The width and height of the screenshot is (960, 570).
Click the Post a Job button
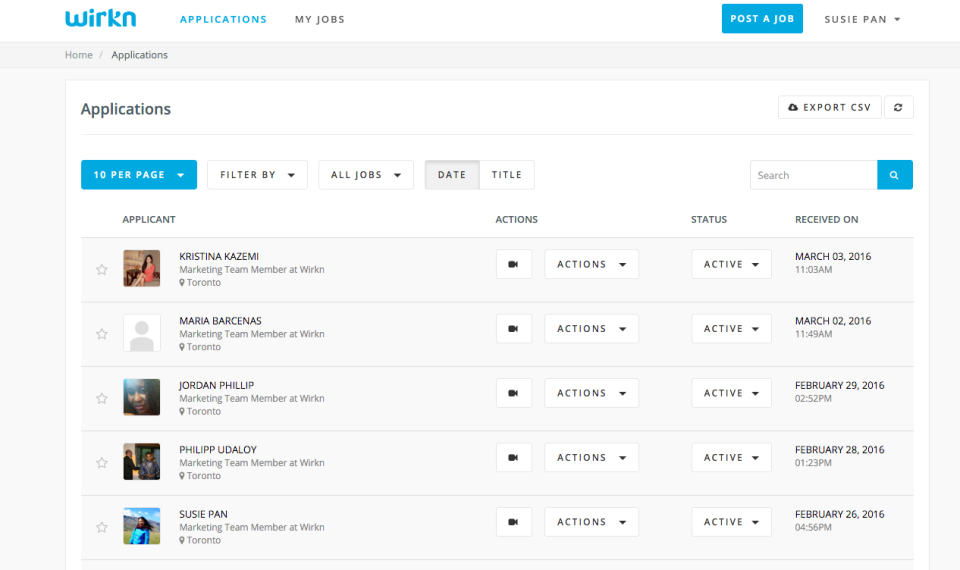762,19
